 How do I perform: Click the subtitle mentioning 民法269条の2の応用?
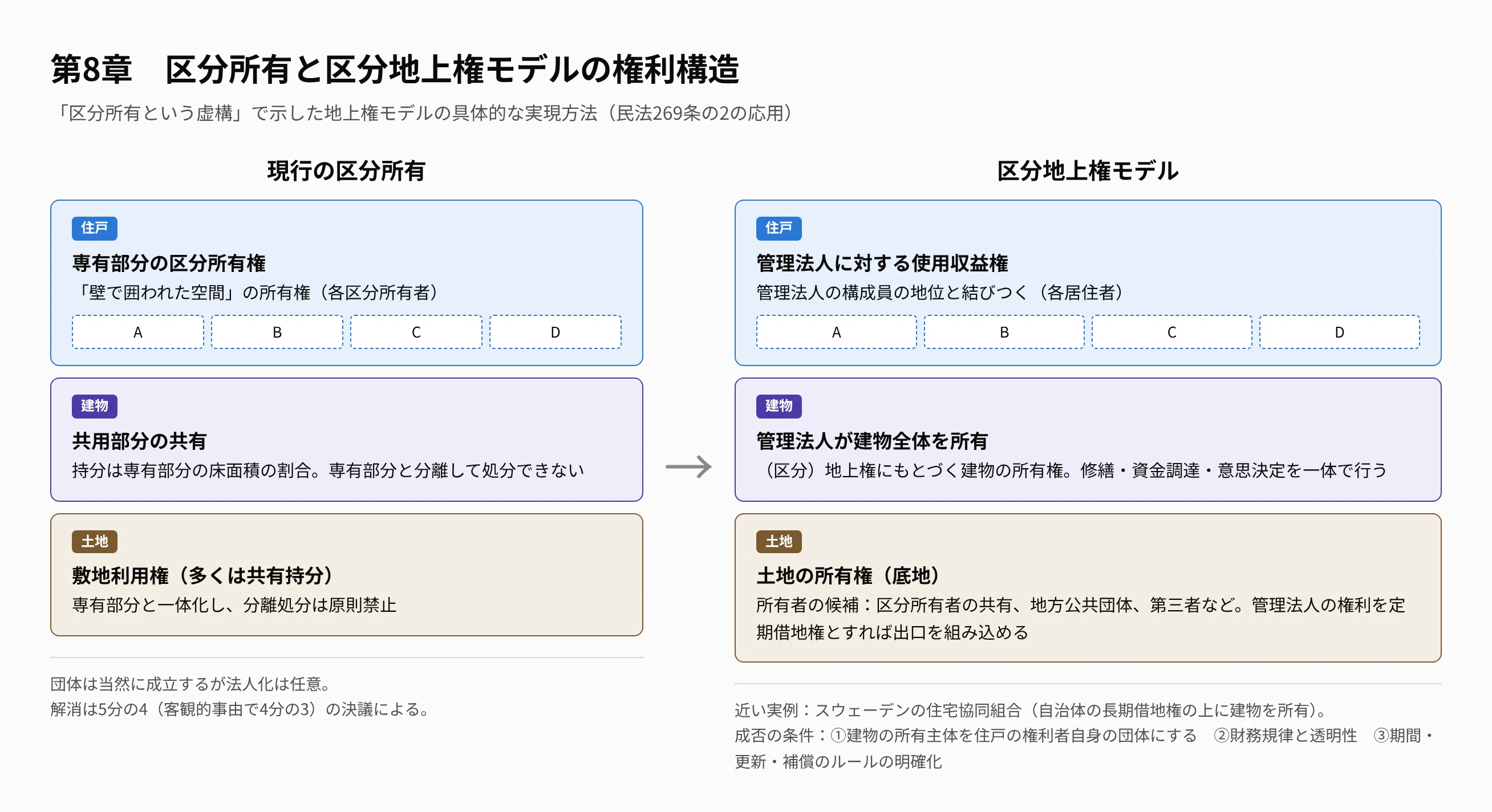tap(424, 113)
